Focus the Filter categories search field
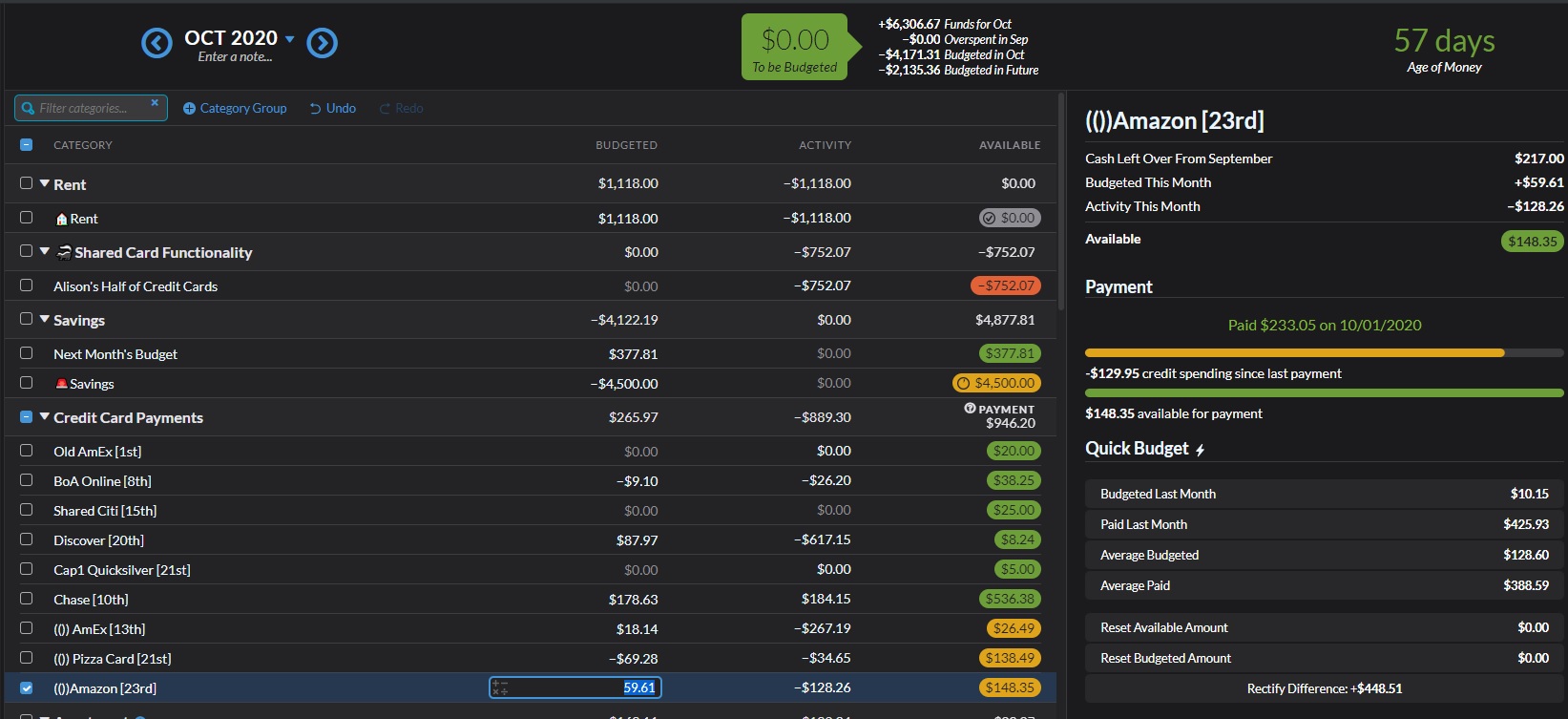Screen dimensions: 1568x719 click(x=92, y=108)
